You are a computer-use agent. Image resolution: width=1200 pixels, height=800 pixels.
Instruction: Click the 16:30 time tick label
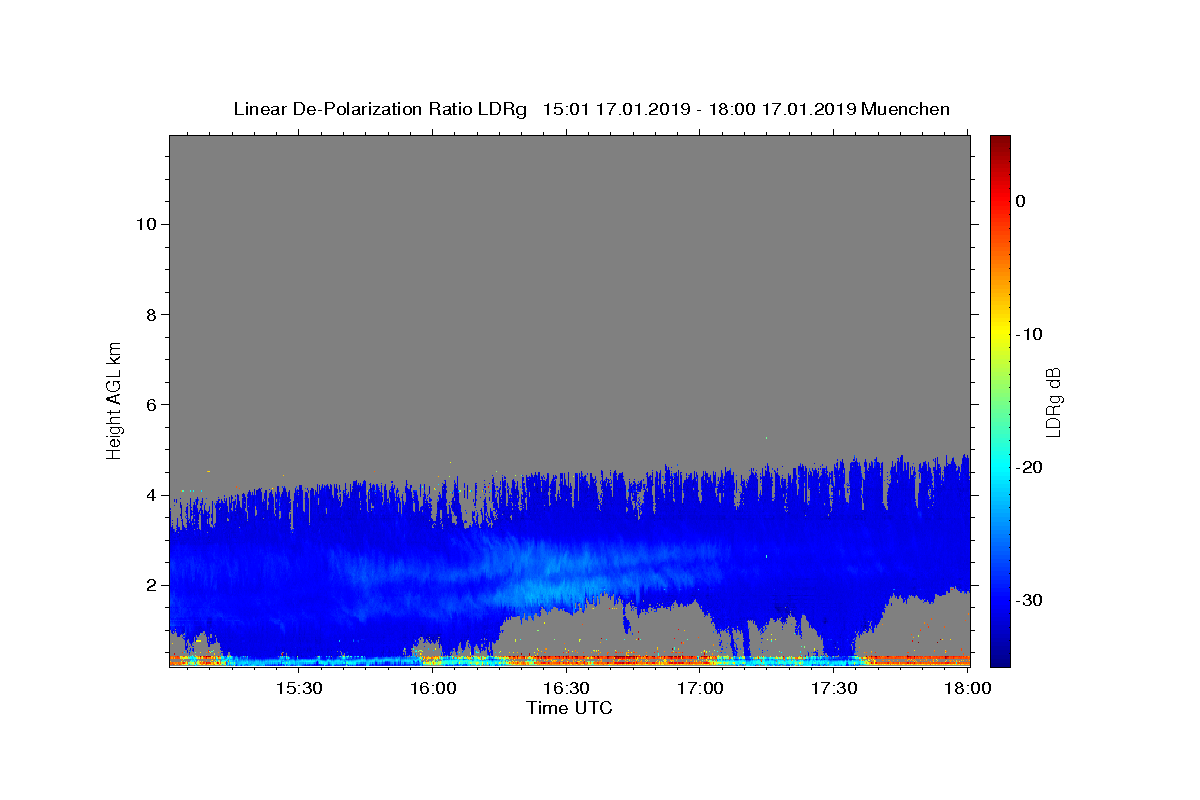[x=567, y=688]
